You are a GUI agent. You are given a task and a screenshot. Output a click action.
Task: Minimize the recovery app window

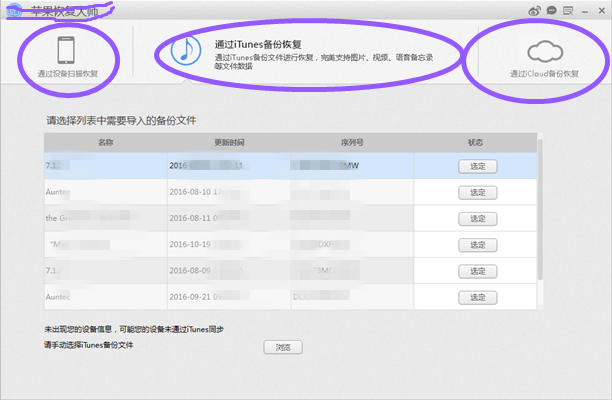click(x=585, y=12)
